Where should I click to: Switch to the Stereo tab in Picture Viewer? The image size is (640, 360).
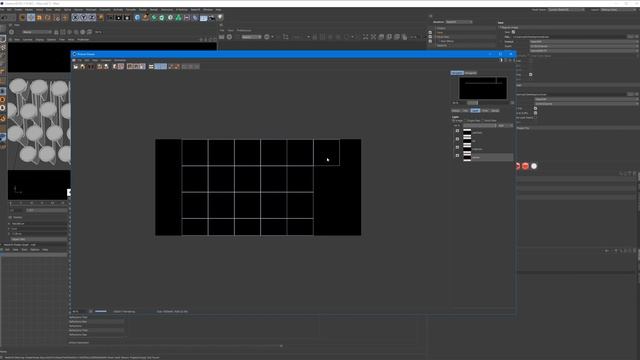coord(495,111)
